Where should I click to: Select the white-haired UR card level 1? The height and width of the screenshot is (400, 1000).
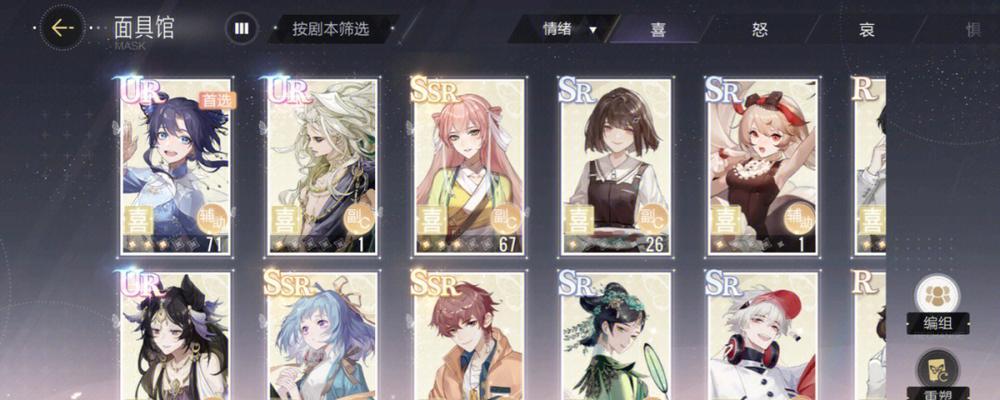tap(322, 167)
